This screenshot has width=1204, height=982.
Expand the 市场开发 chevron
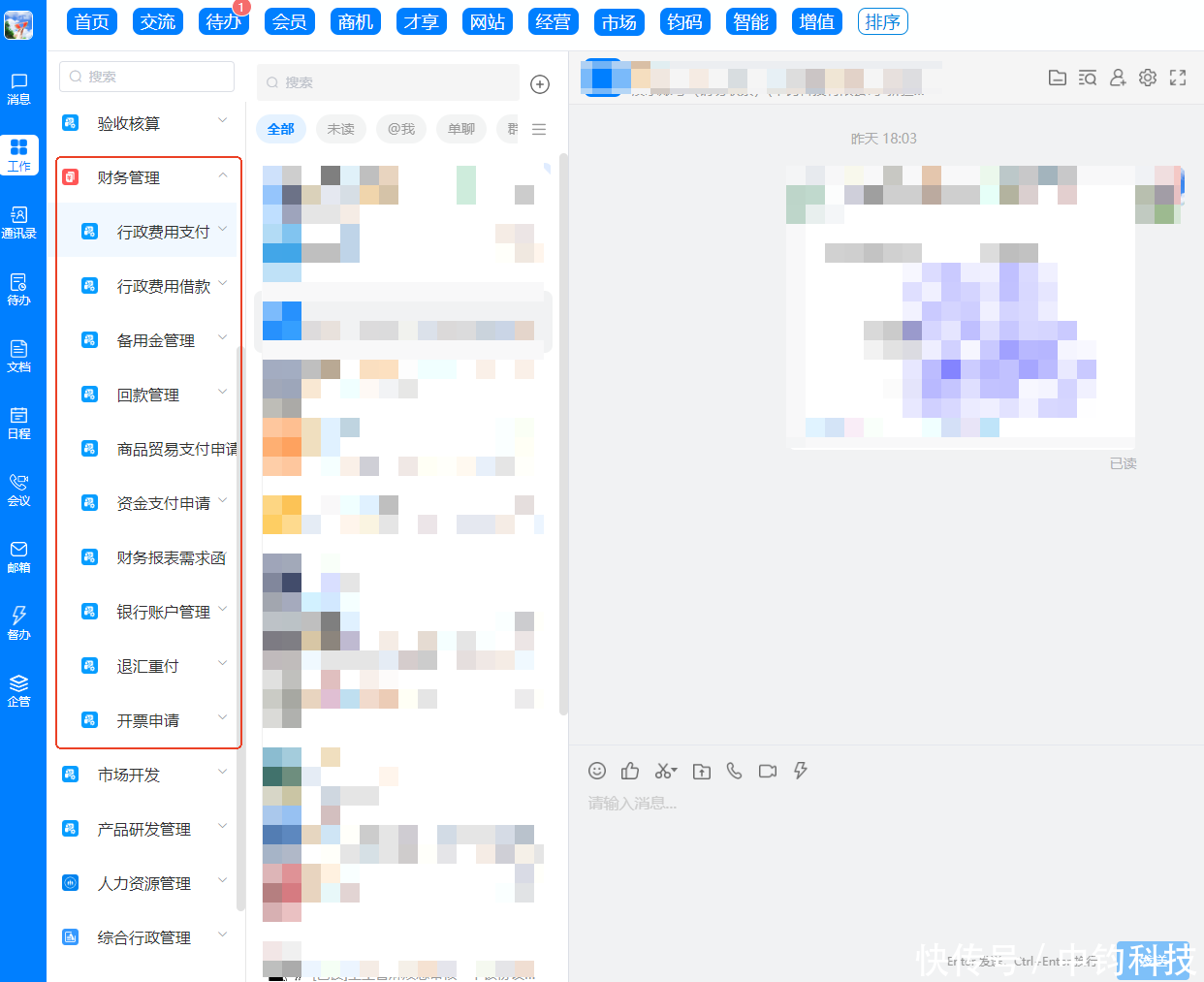coord(223,772)
